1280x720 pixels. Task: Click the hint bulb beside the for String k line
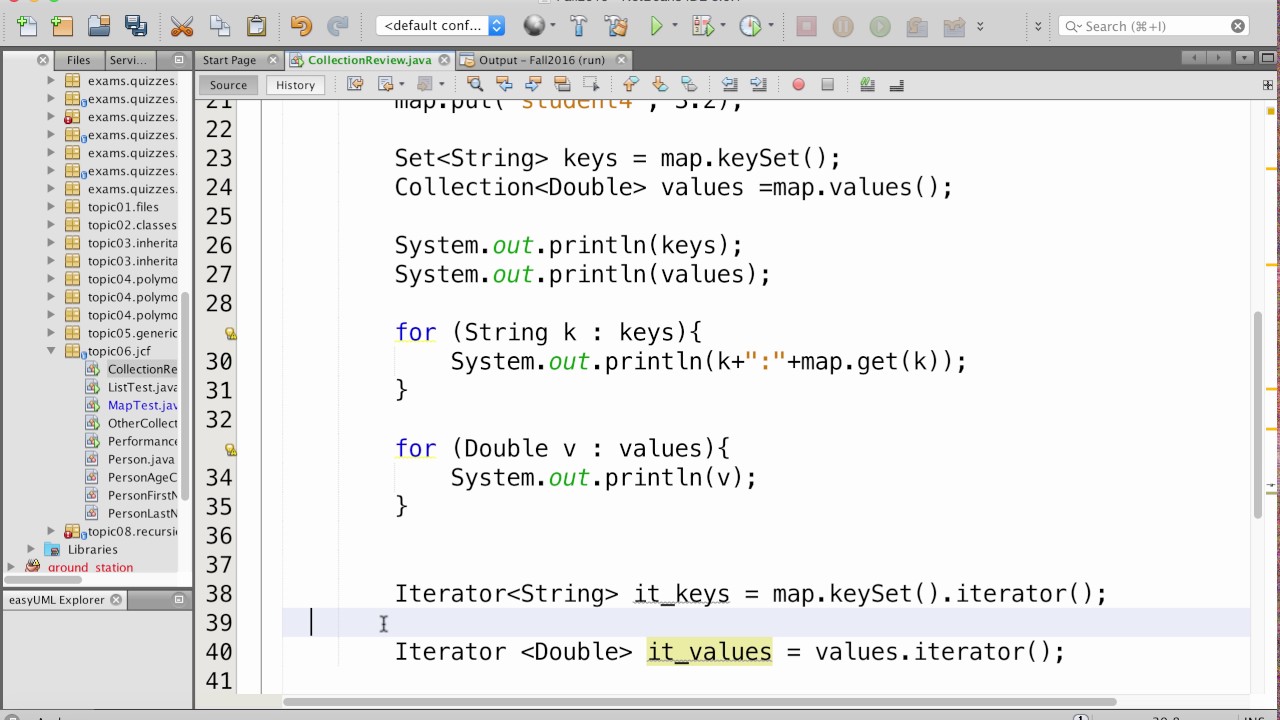tap(230, 333)
